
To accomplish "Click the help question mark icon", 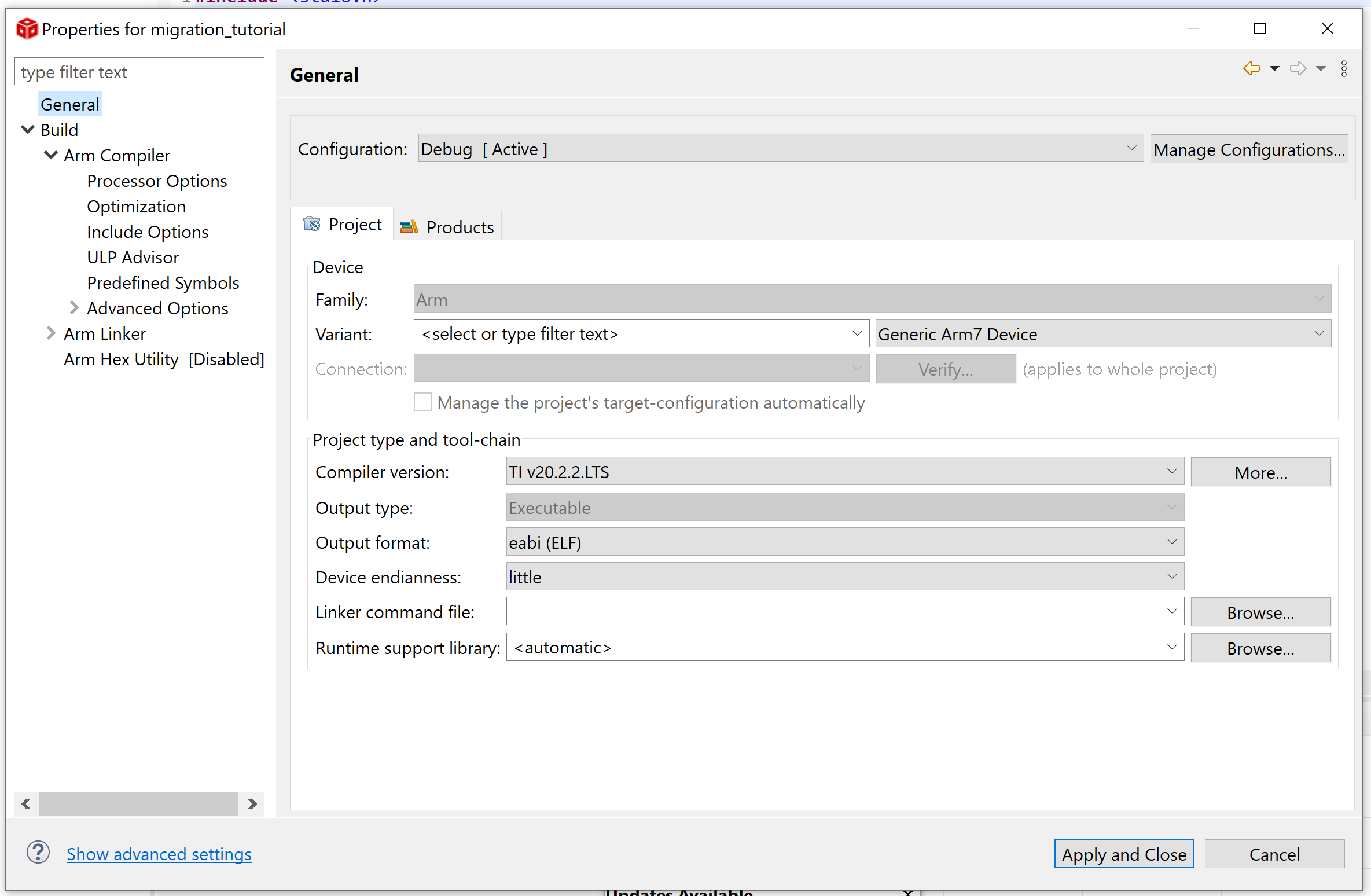I will click(x=38, y=853).
